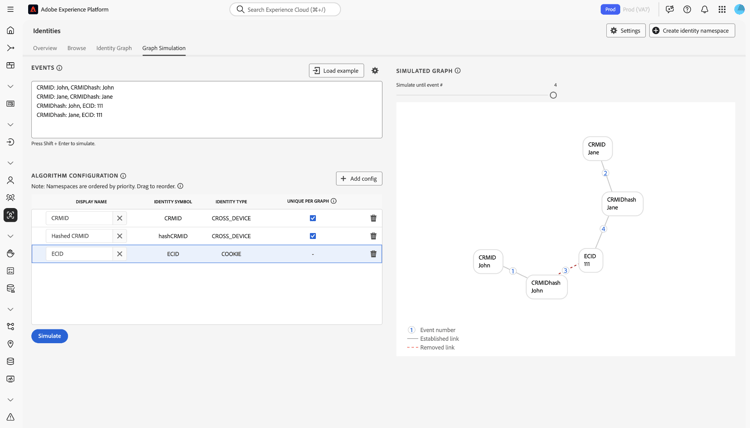Viewport: 750px width, 428px height.
Task: Open the help question mark icon
Action: pyautogui.click(x=687, y=10)
